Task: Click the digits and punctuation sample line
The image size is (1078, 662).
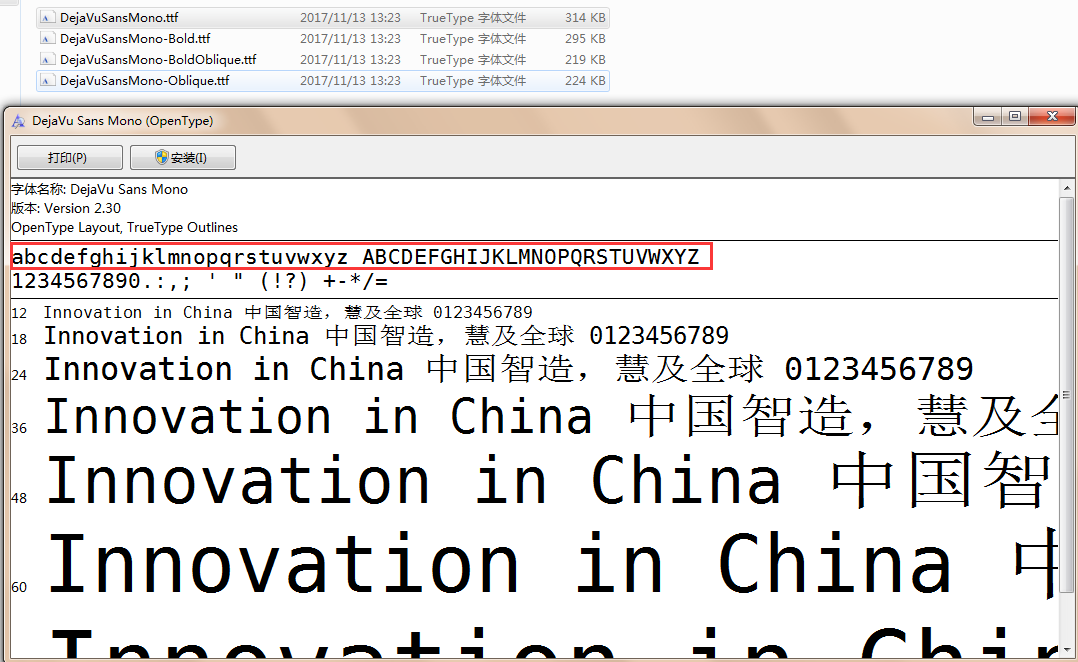Action: click(200, 281)
